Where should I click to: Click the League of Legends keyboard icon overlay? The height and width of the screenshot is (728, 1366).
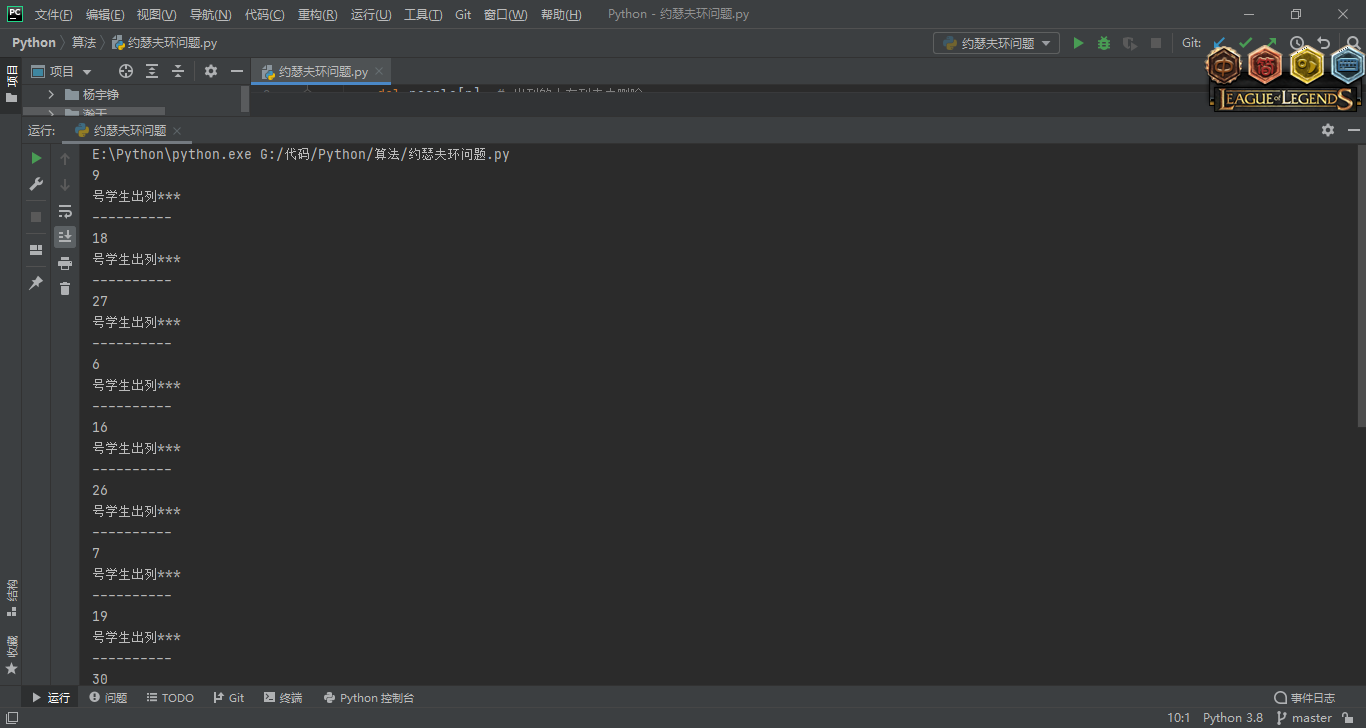pyautogui.click(x=1347, y=66)
